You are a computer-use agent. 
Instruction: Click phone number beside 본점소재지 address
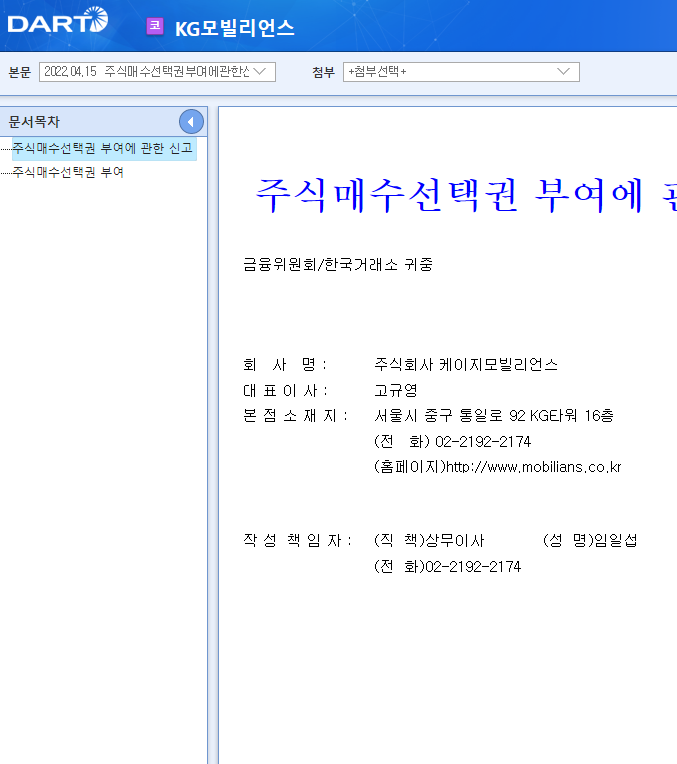pos(483,442)
